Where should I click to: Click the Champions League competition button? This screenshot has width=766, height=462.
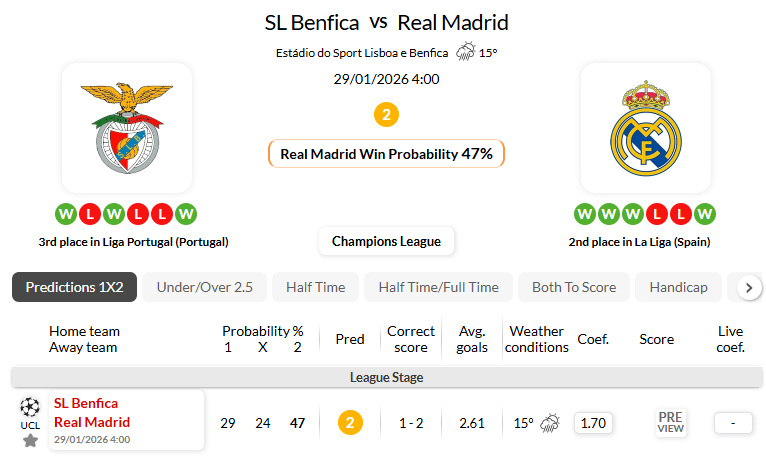tap(386, 241)
